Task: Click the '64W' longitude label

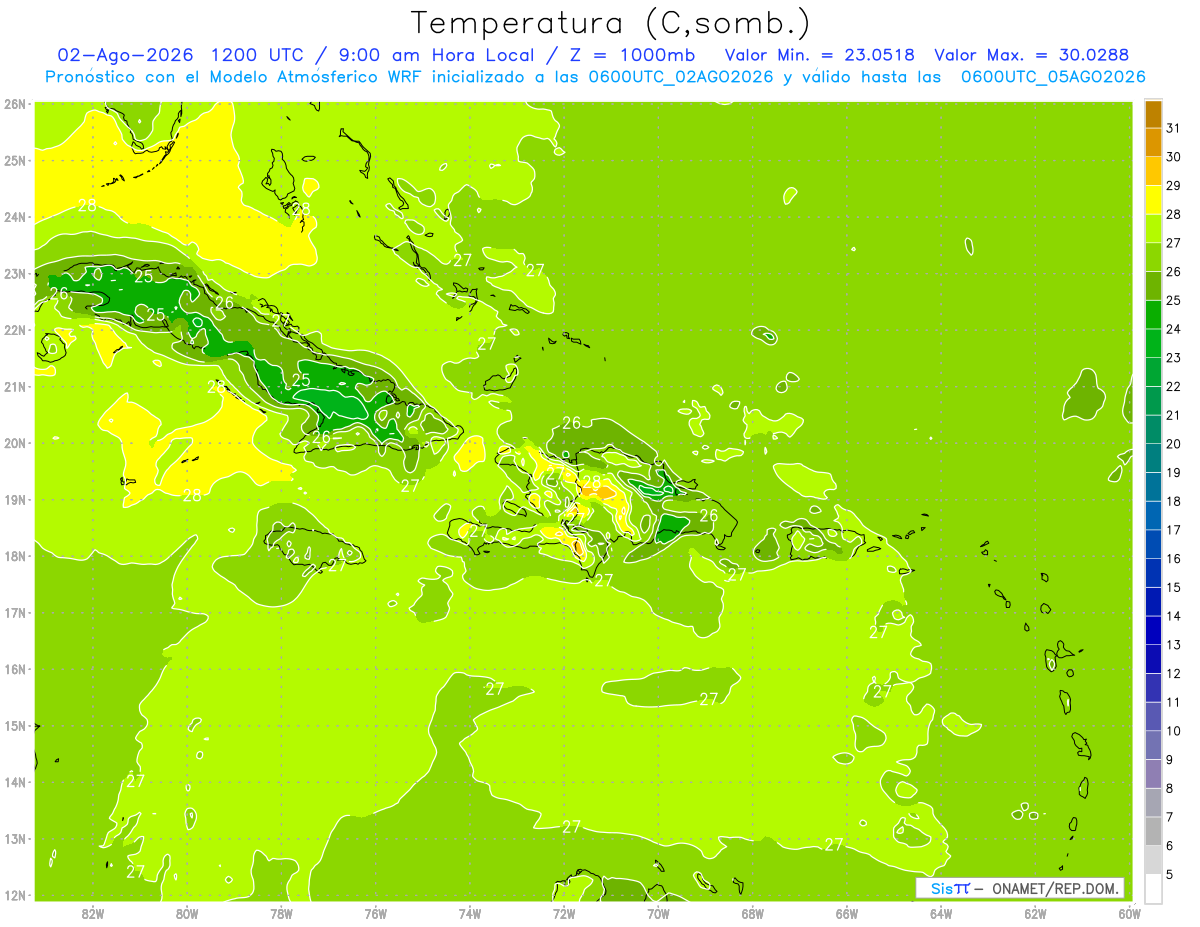Action: point(941,913)
